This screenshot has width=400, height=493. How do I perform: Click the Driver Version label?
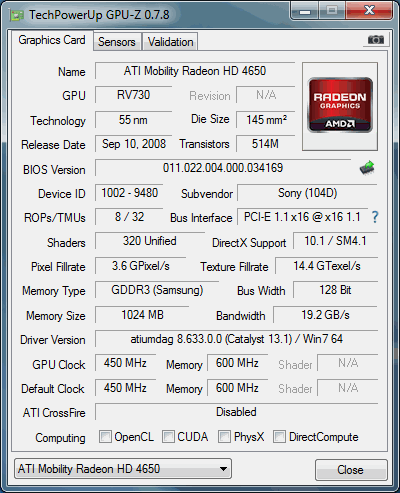pos(53,340)
